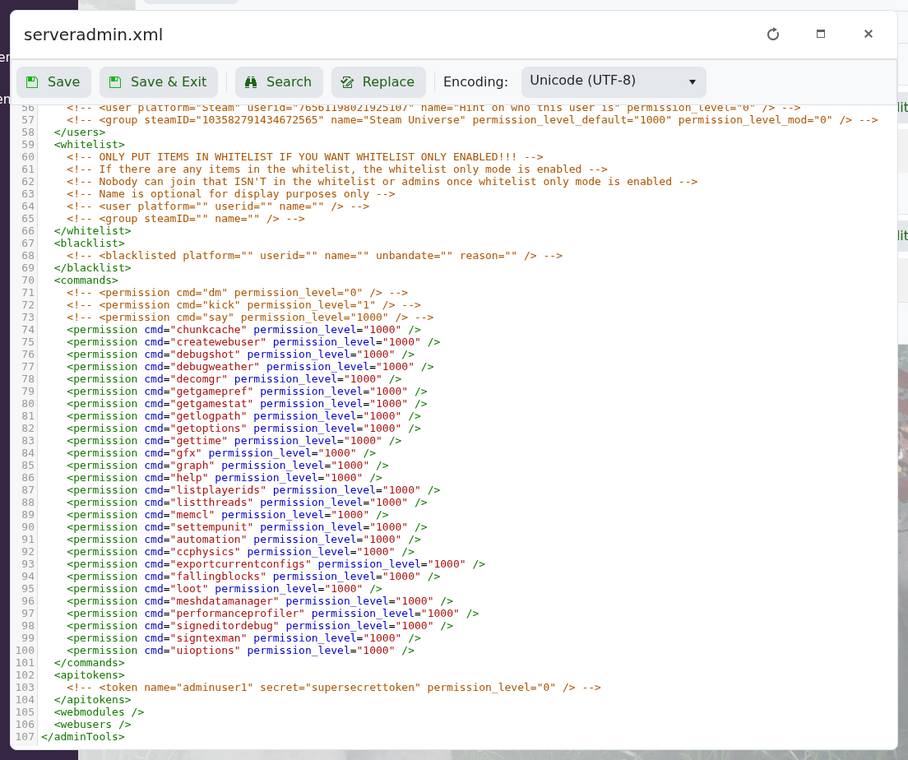
Task: Click the "help" permission line
Action: pos(225,478)
